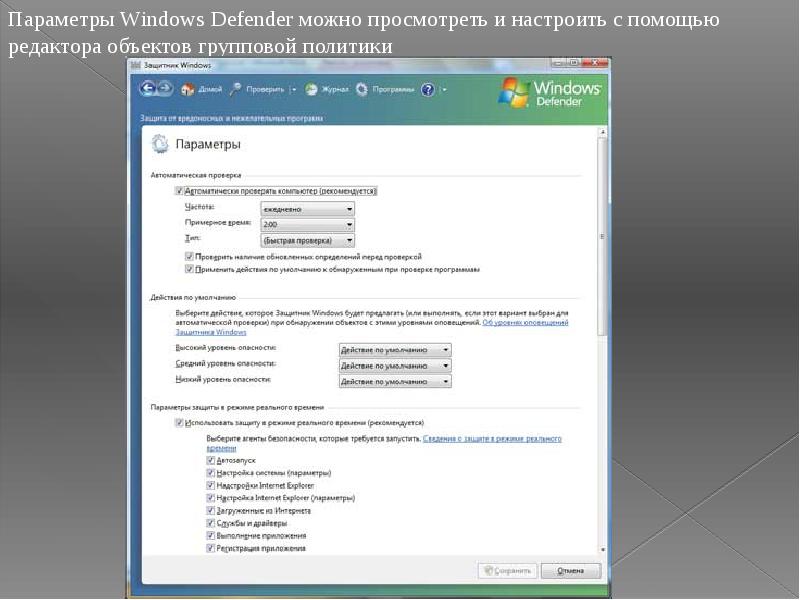Click the Проверить toolbar label
800x600 pixels.
pos(265,90)
